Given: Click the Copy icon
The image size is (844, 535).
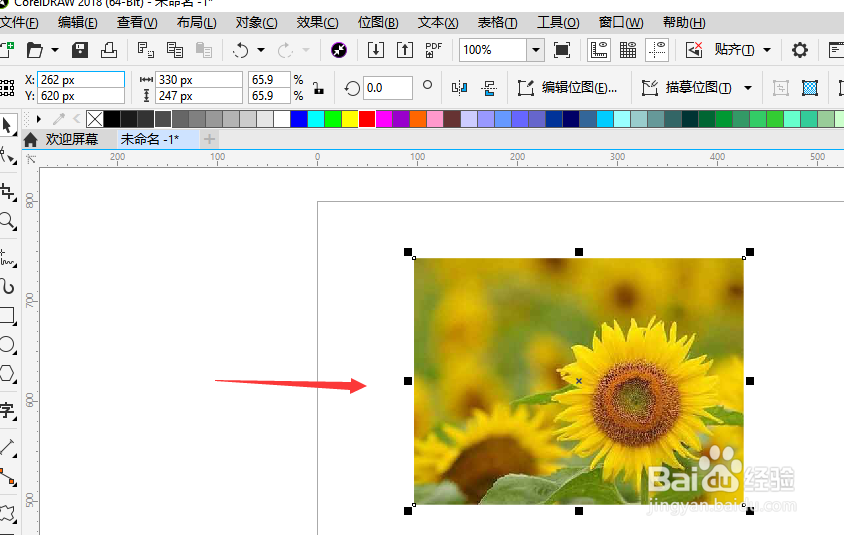Looking at the screenshot, I should tap(174, 50).
